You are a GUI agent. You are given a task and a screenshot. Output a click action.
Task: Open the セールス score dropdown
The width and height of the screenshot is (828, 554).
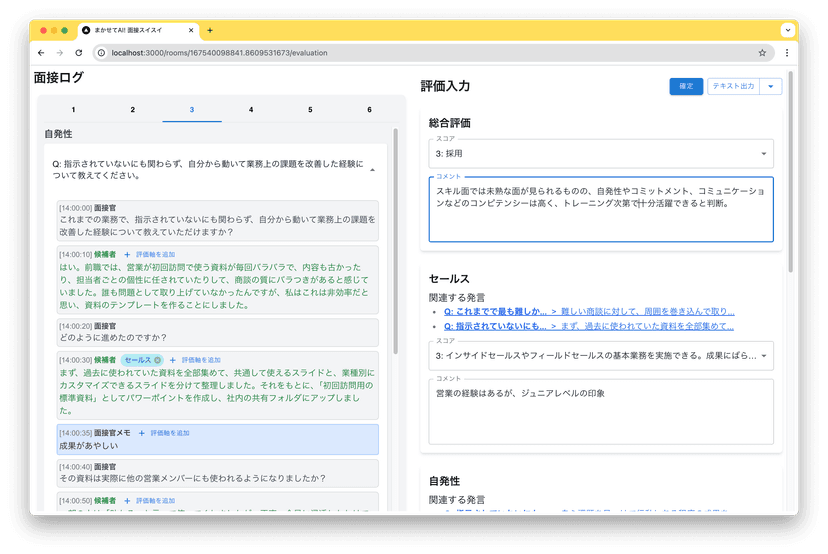tap(600, 355)
